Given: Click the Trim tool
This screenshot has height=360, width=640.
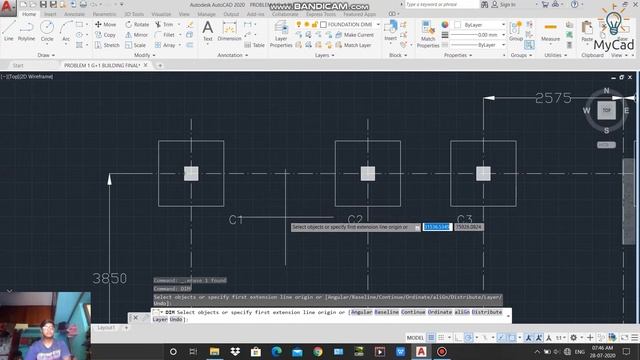Looking at the screenshot, I should [x=164, y=24].
